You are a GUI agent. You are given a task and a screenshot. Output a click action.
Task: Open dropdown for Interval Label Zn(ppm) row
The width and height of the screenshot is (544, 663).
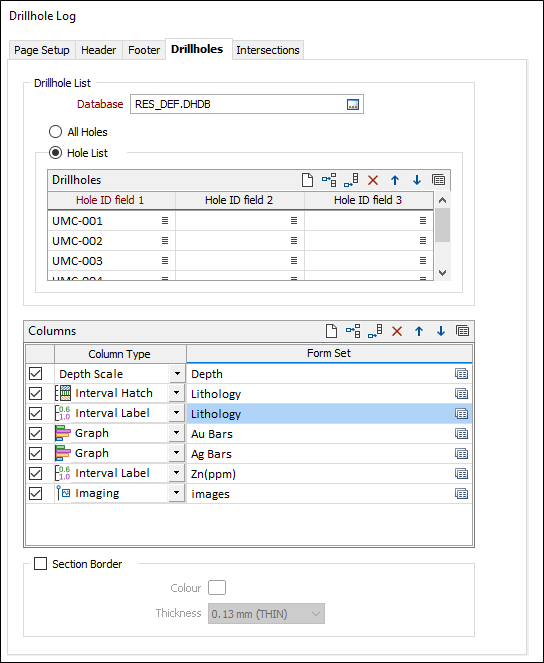pos(177,473)
